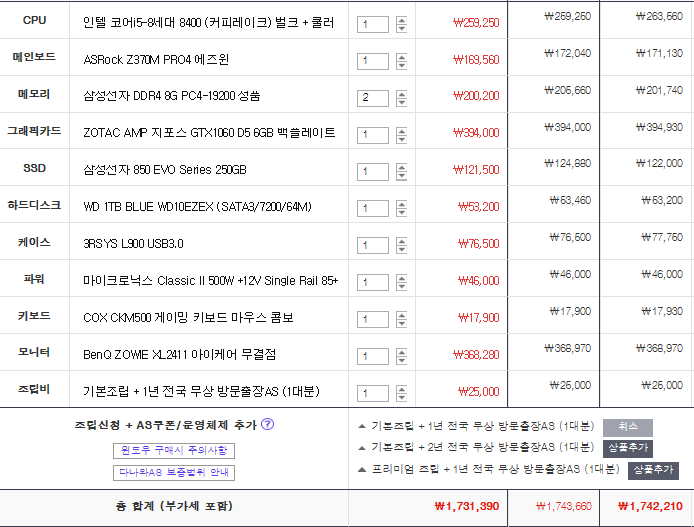This screenshot has height=527, width=694.
Task: Open product ZOTAC AMP 지포스 GTX1060 D5 6GB
Action: pyautogui.click(x=209, y=133)
